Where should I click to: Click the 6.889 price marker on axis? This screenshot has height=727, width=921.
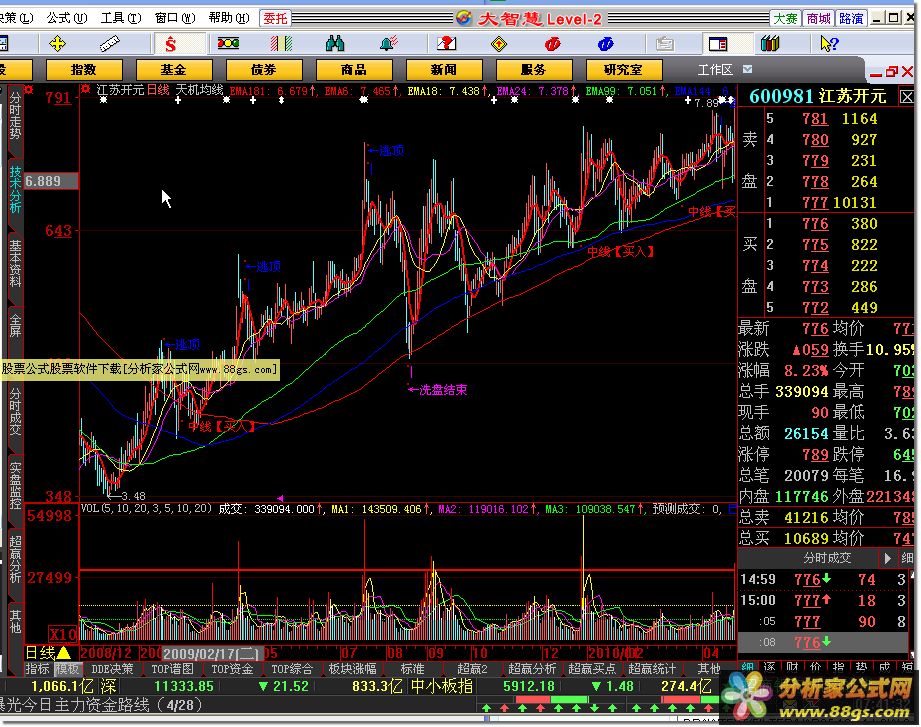pyautogui.click(x=43, y=181)
